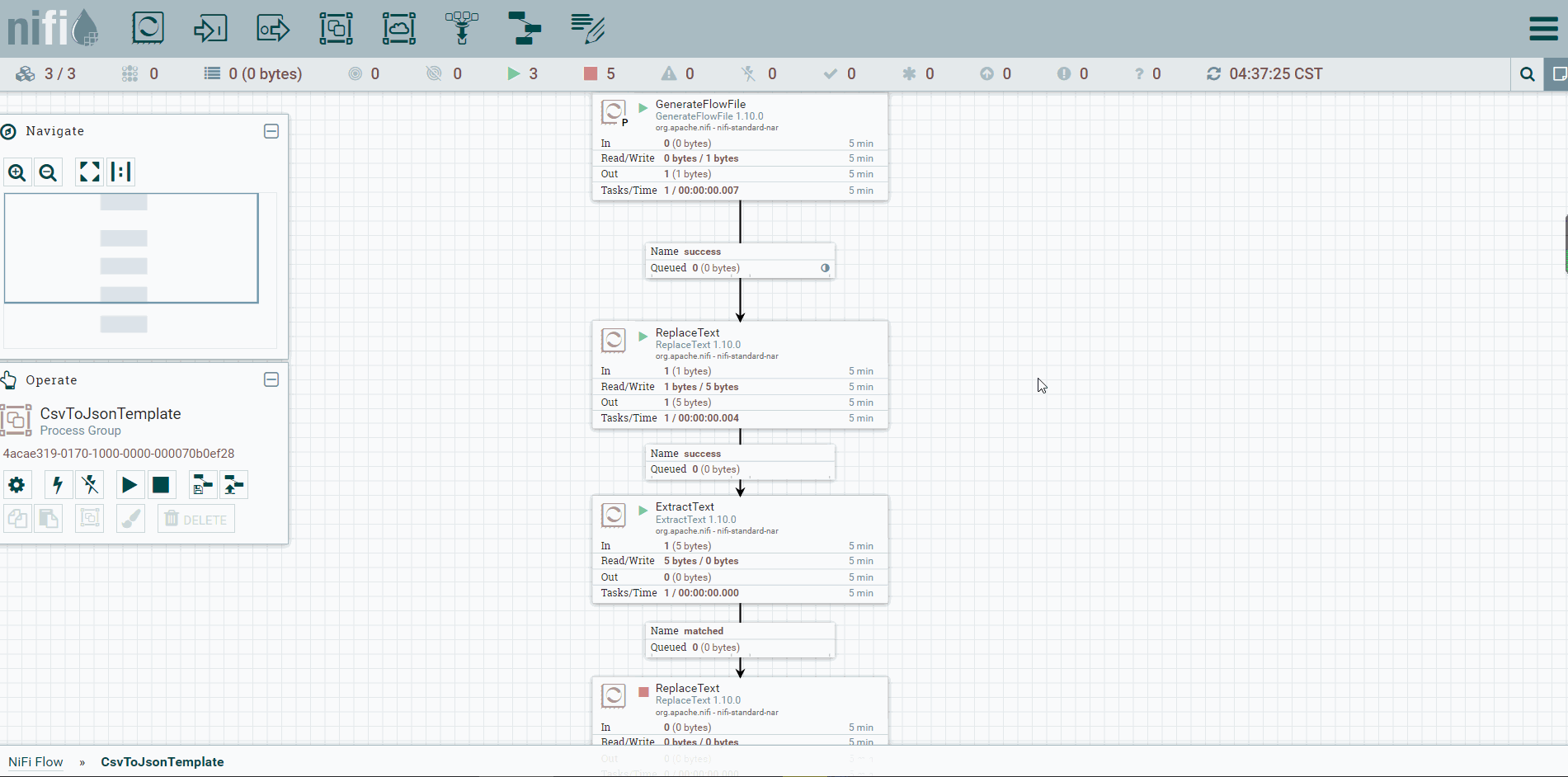1568x777 pixels.
Task: Zoom in using Navigate panel magnifier
Action: 16,172
